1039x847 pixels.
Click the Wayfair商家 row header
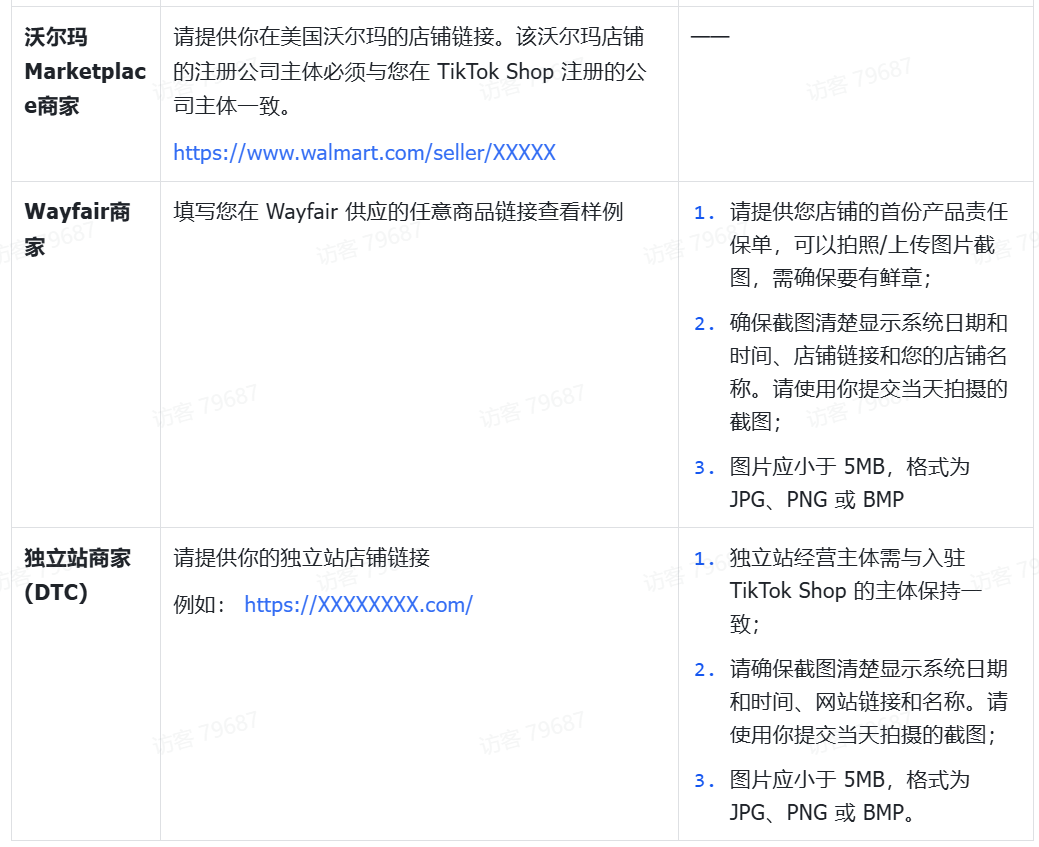pyautogui.click(x=77, y=228)
